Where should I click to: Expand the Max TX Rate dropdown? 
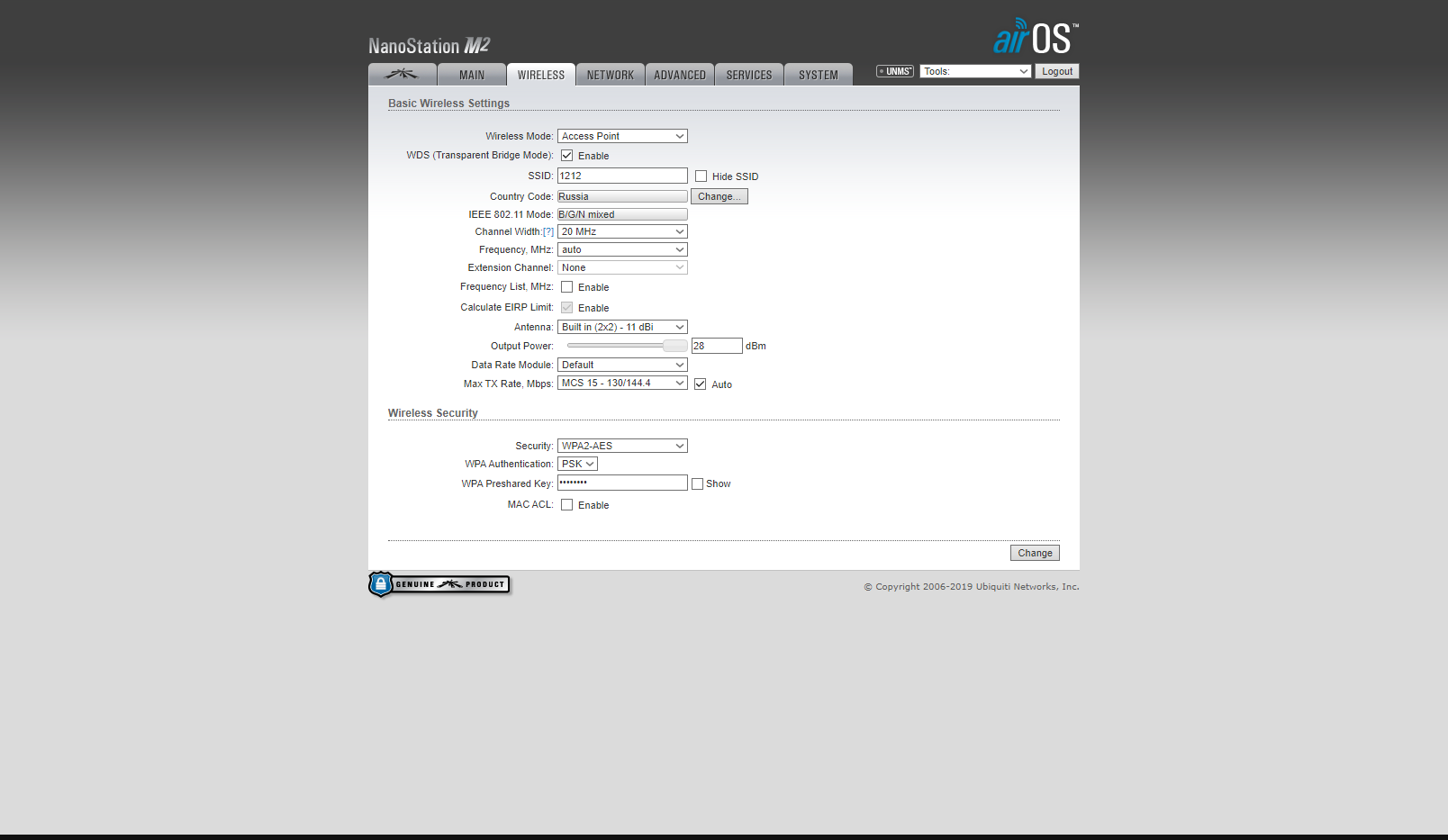point(622,383)
